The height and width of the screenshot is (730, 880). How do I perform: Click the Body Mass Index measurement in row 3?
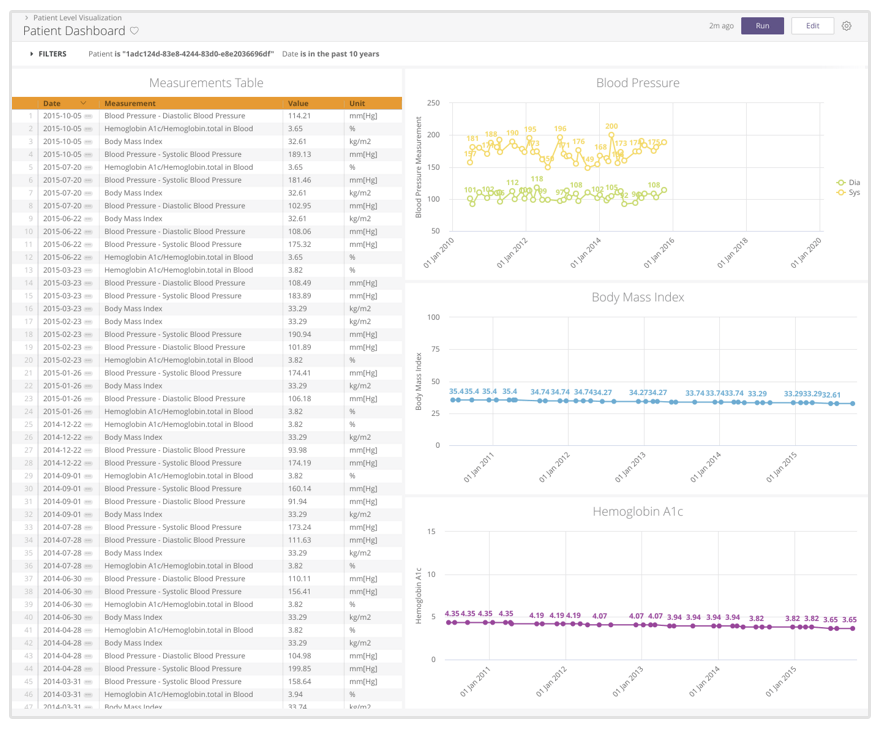133,141
